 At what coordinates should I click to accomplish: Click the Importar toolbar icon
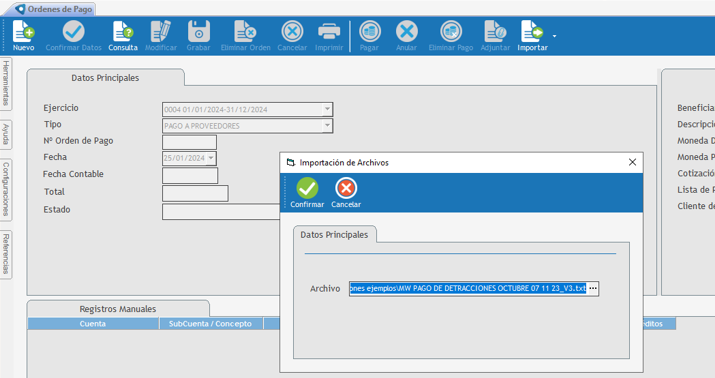click(x=532, y=32)
